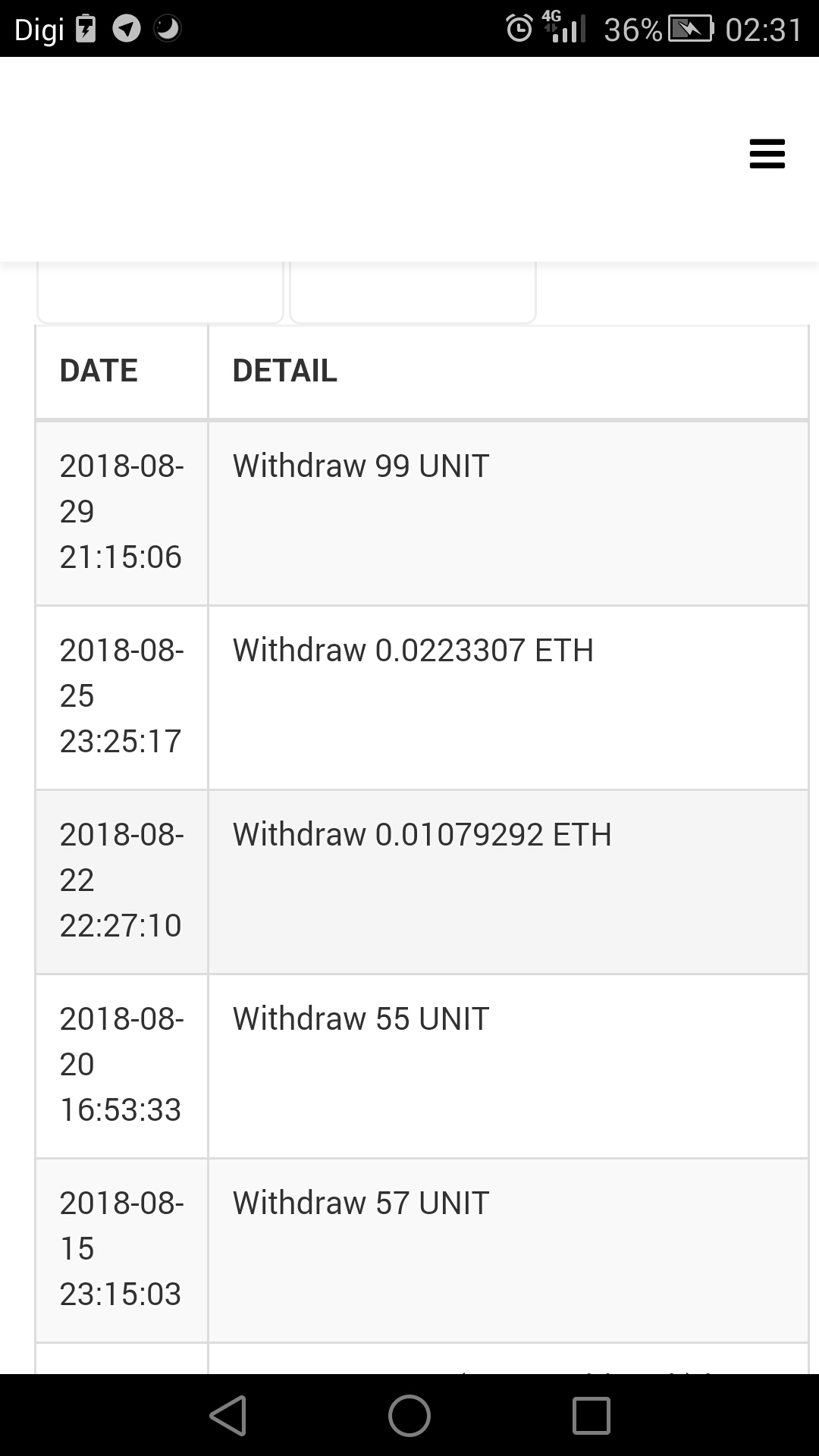Tap the Telegram notification icon in status bar
The height and width of the screenshot is (1456, 819).
(127, 29)
